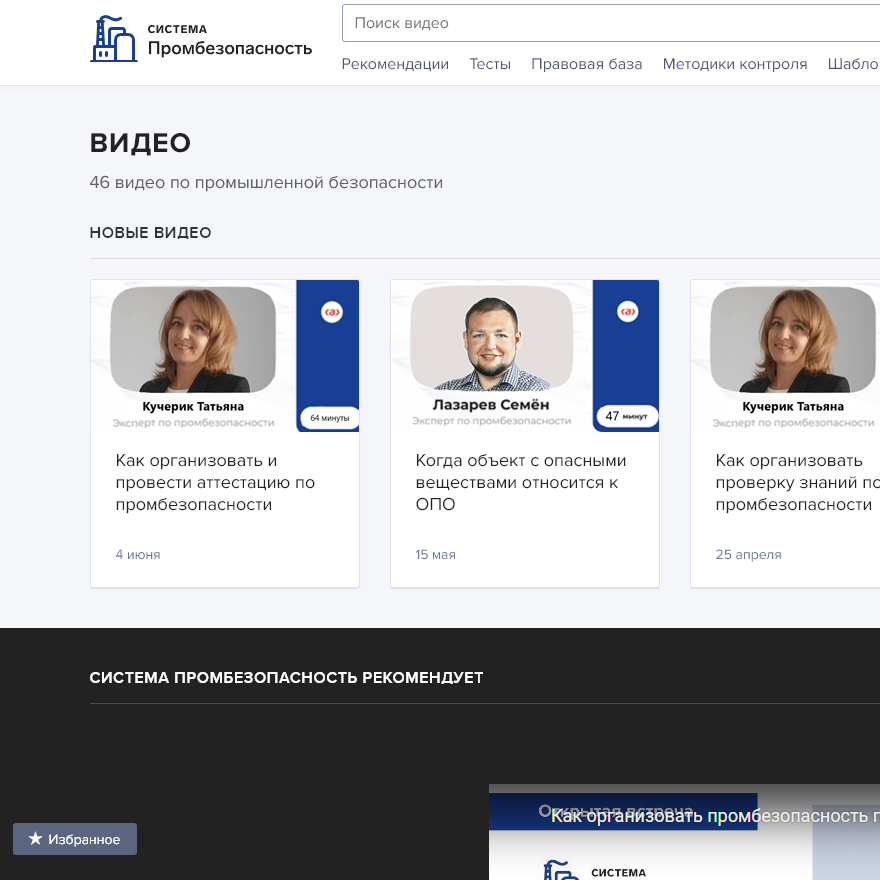Click '46 видео по промышленной безопасности' text
This screenshot has width=880, height=880.
pos(266,182)
